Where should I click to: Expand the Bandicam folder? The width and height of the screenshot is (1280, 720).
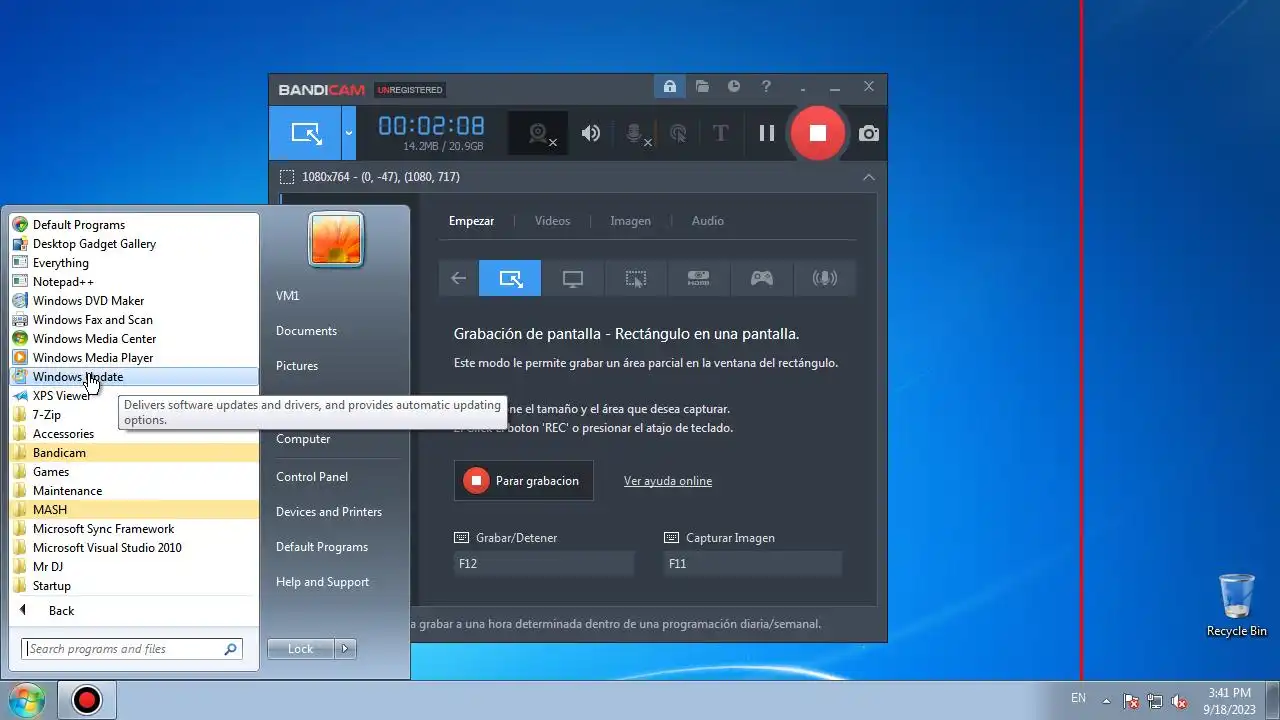tap(134, 453)
